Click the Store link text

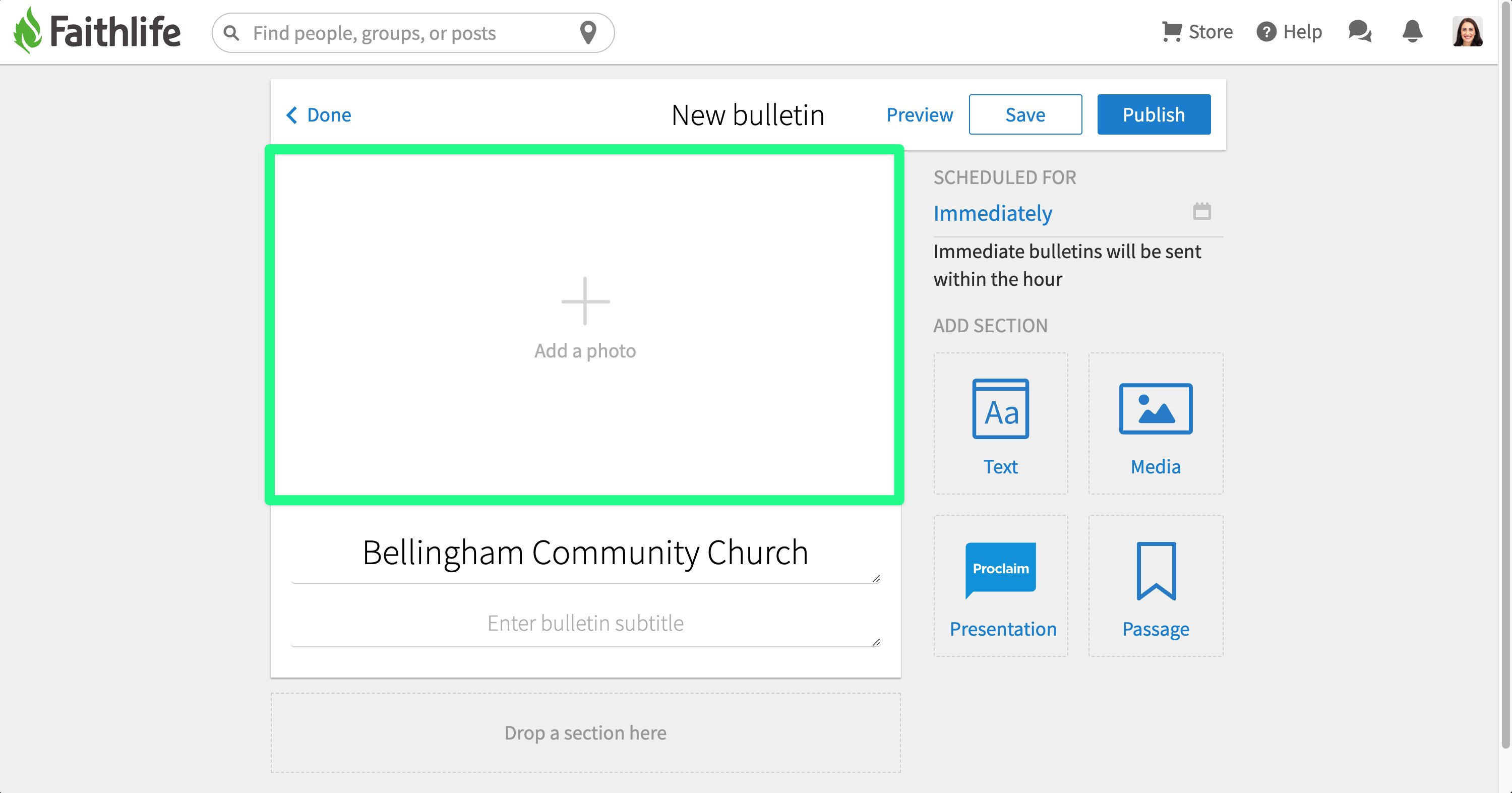click(1211, 32)
